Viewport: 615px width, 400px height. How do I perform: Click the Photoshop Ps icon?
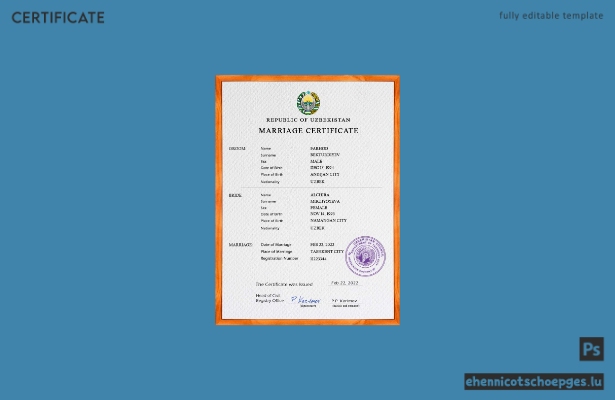pos(591,349)
